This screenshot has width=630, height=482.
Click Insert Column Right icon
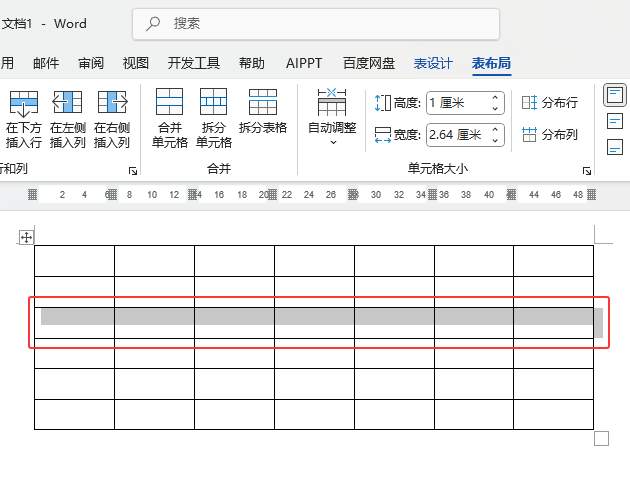point(112,102)
